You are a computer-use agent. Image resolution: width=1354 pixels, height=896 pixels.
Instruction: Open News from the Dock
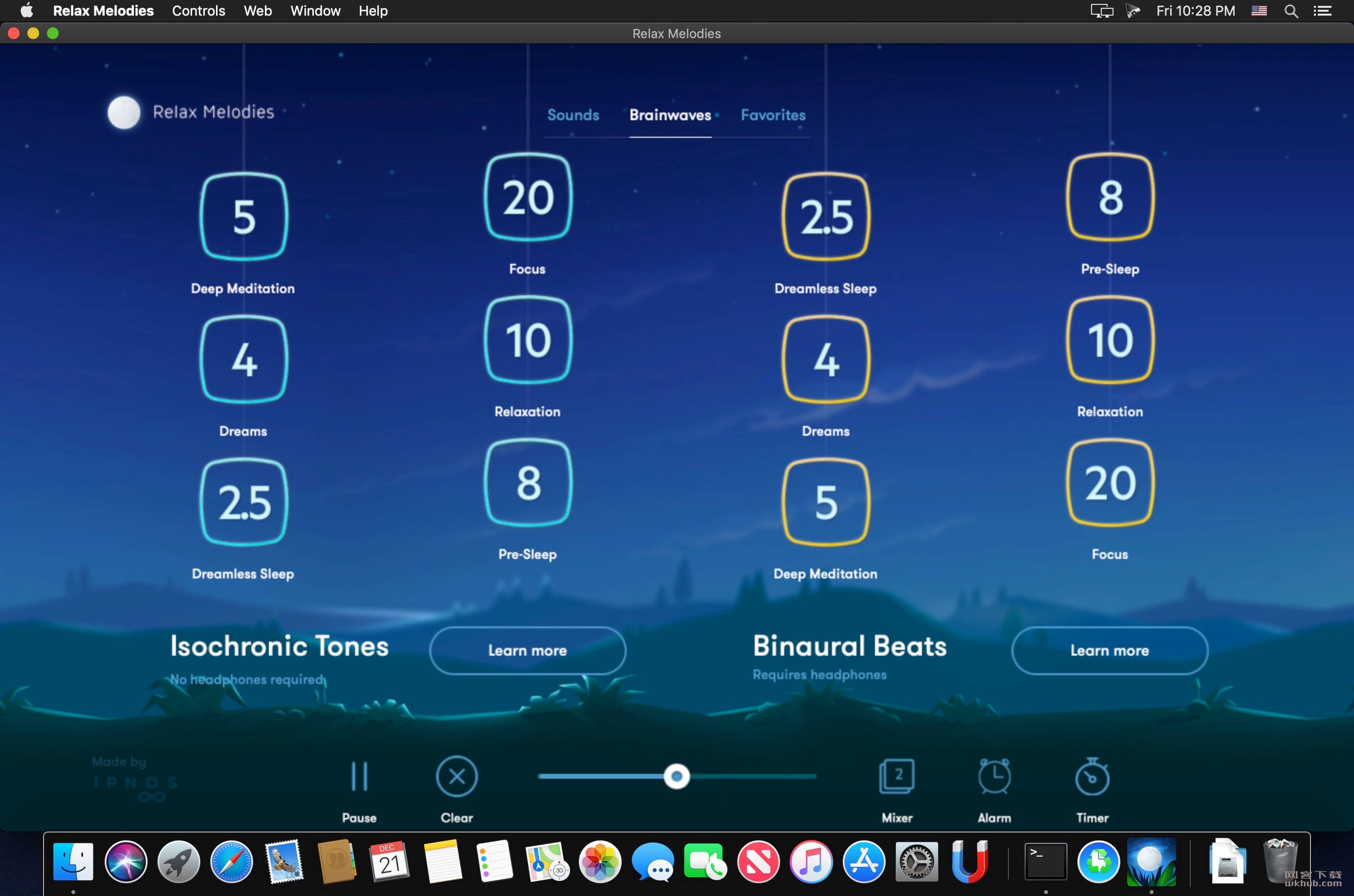[x=758, y=862]
